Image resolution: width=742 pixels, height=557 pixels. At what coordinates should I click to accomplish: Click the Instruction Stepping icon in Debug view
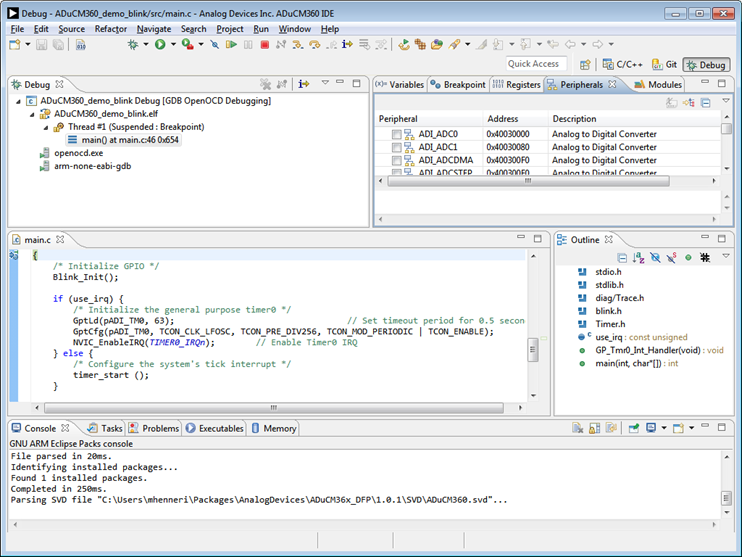click(303, 84)
